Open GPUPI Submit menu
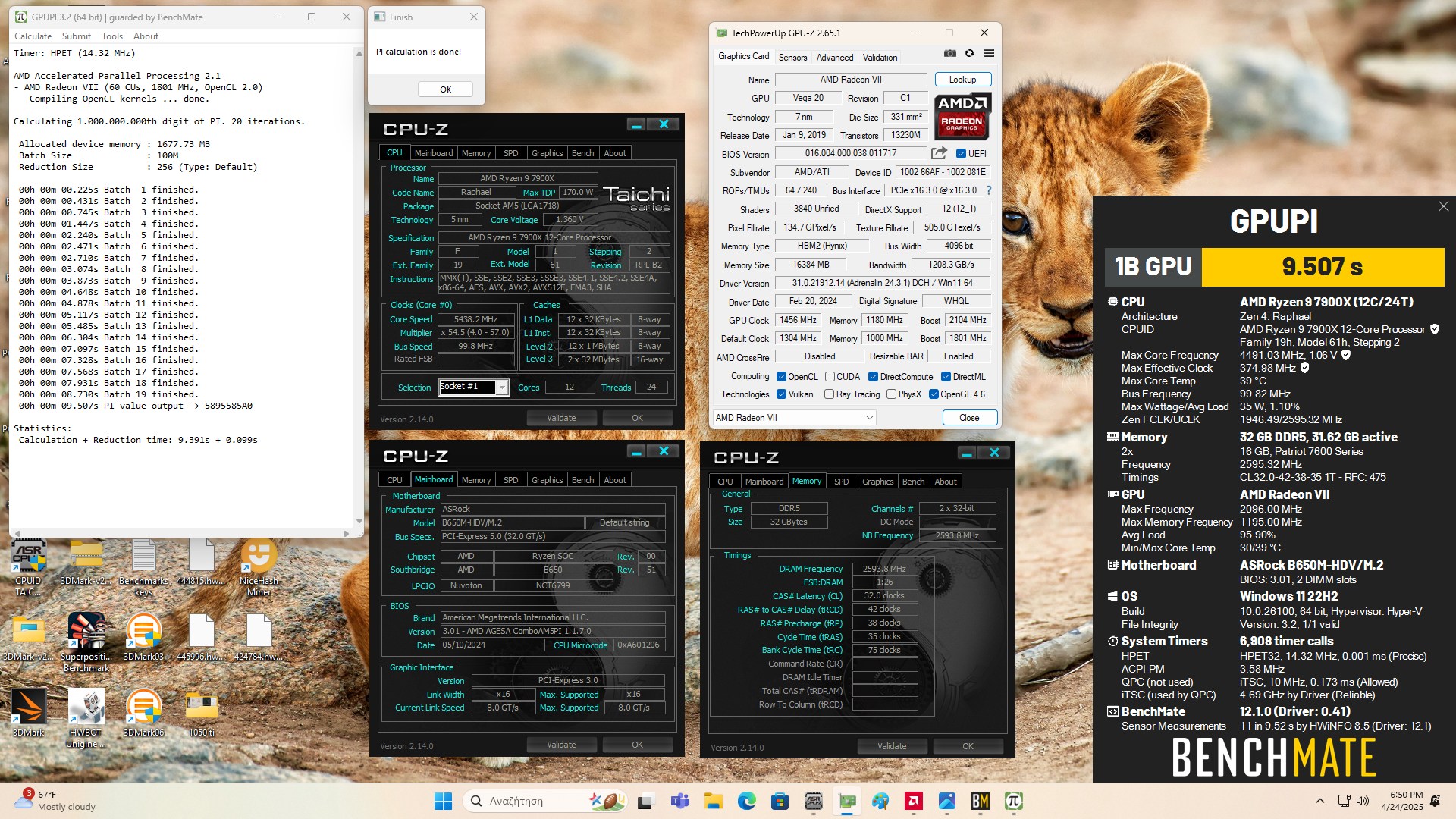Viewport: 1456px width, 819px height. coord(76,36)
